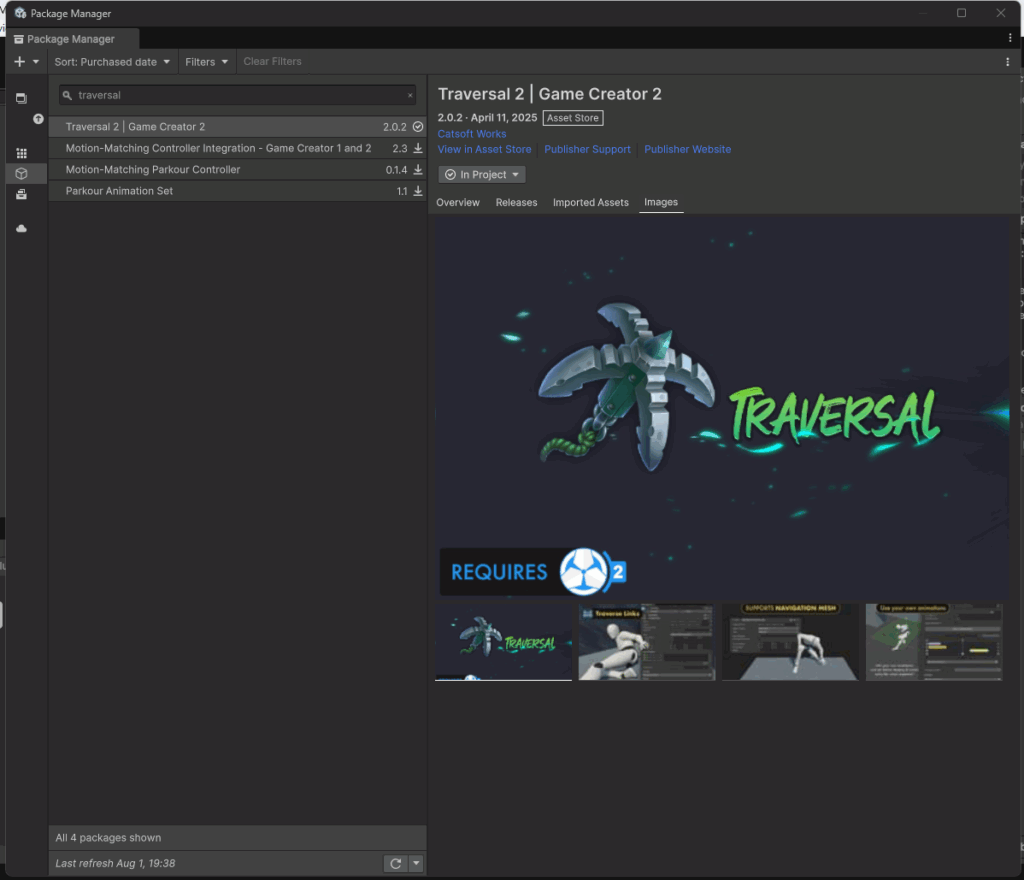Click the All 4 packages shown status
This screenshot has height=880, width=1024.
(x=108, y=838)
